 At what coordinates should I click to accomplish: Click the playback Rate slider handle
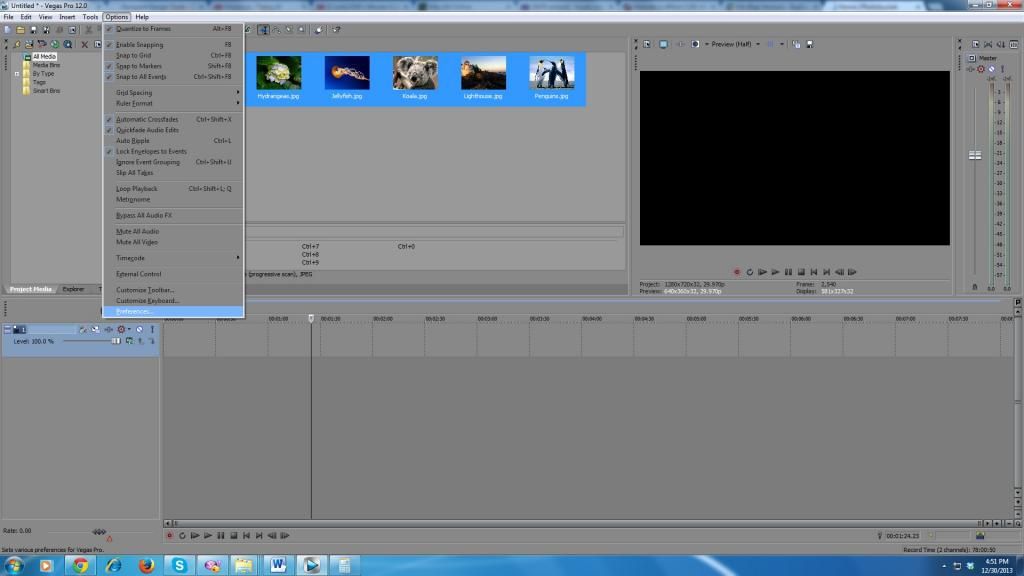[x=99, y=532]
